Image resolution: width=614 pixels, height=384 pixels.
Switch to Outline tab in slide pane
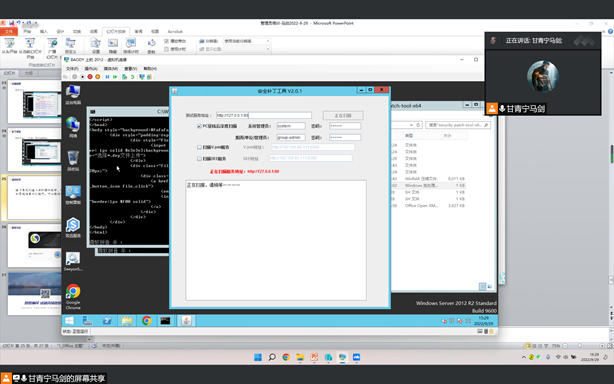(x=29, y=73)
